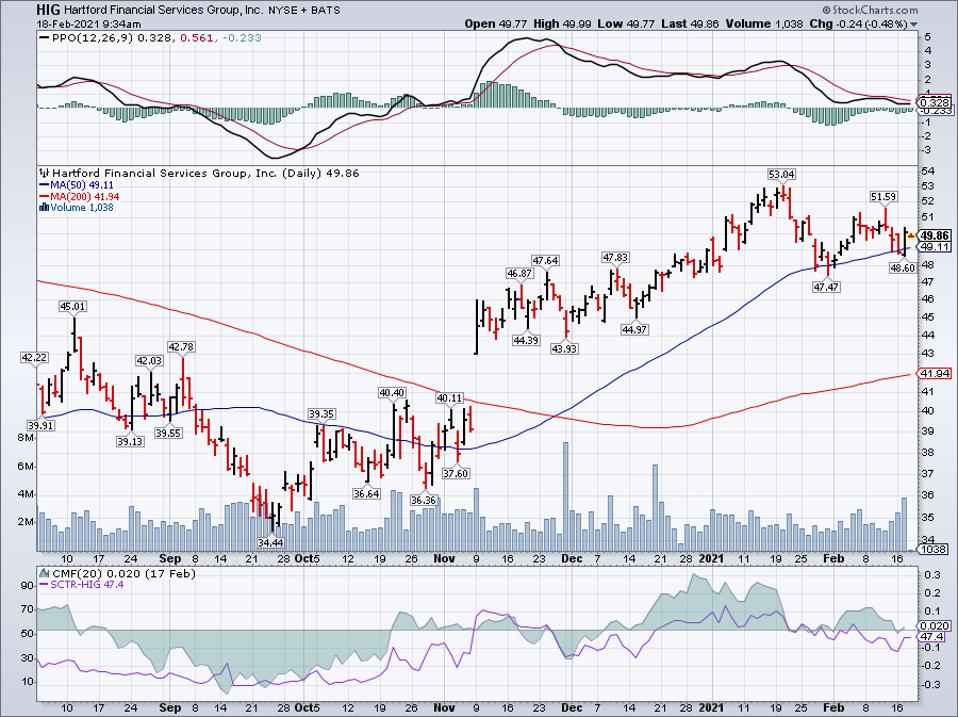Click the 2M volume scale label
The image size is (958, 717).
click(26, 522)
